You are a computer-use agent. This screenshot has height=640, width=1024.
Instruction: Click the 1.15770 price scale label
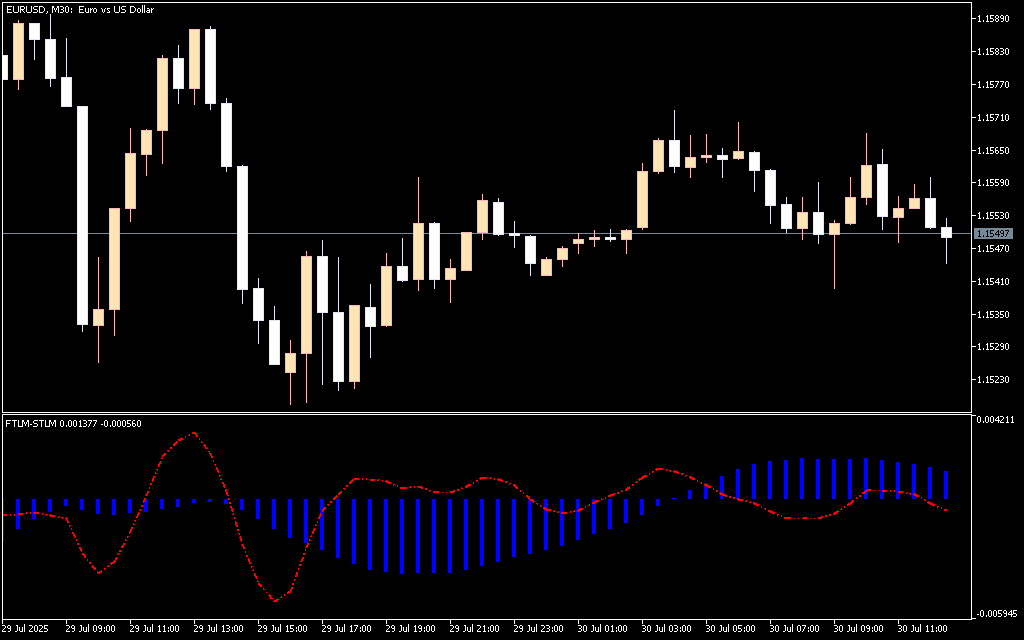[x=993, y=85]
